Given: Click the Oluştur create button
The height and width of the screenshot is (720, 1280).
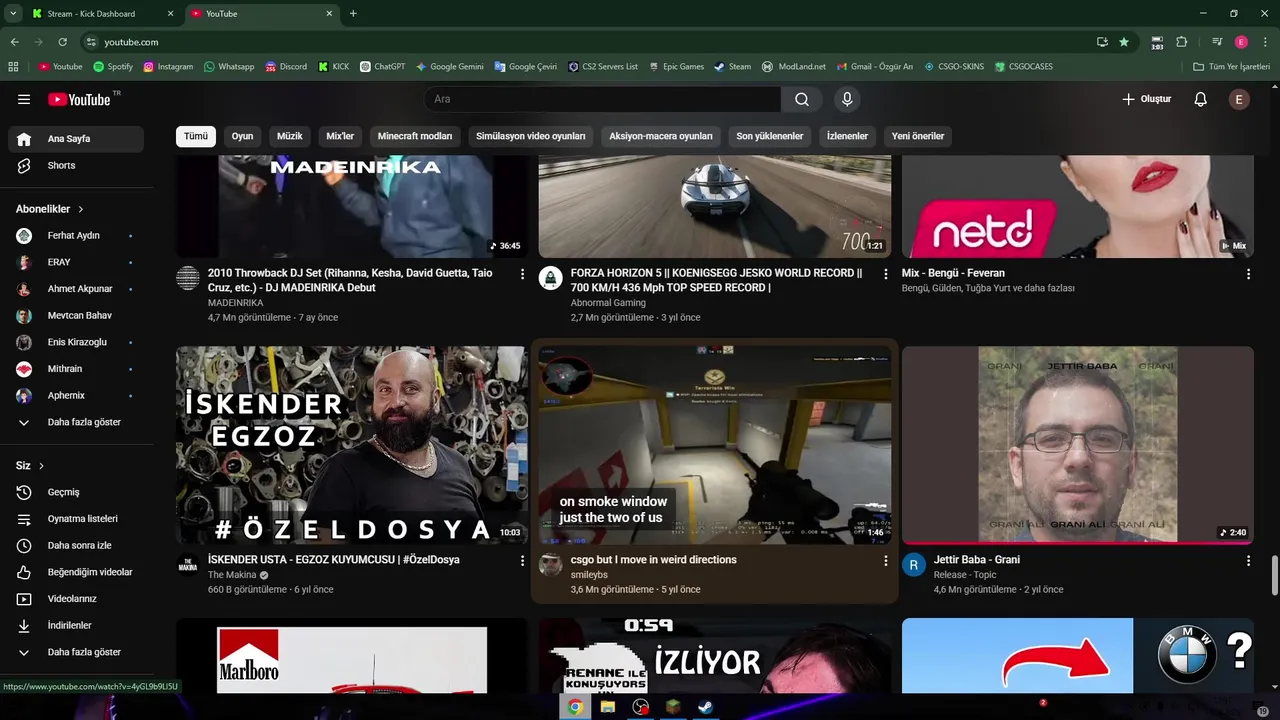Looking at the screenshot, I should [1146, 99].
